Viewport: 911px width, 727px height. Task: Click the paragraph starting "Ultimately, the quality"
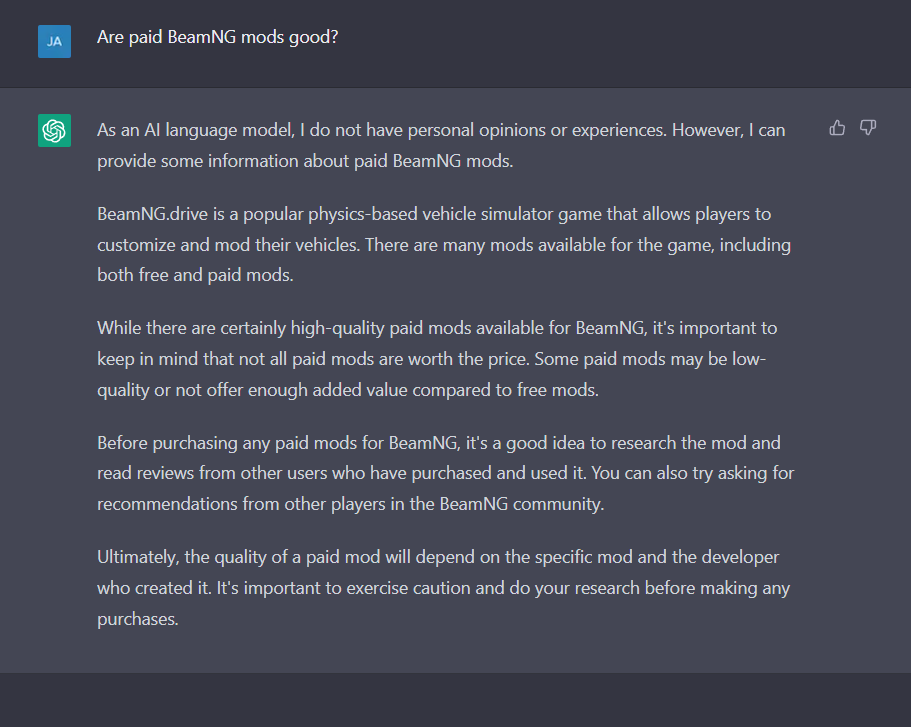click(443, 587)
